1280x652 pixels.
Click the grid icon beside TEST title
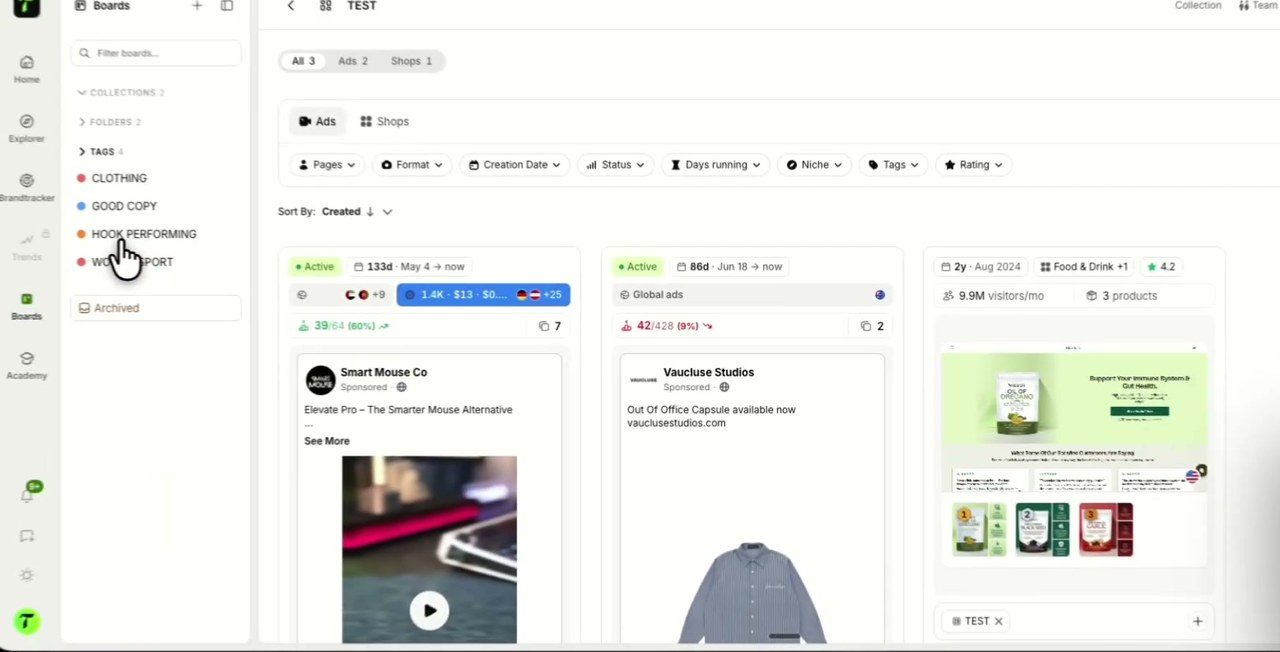[326, 6]
